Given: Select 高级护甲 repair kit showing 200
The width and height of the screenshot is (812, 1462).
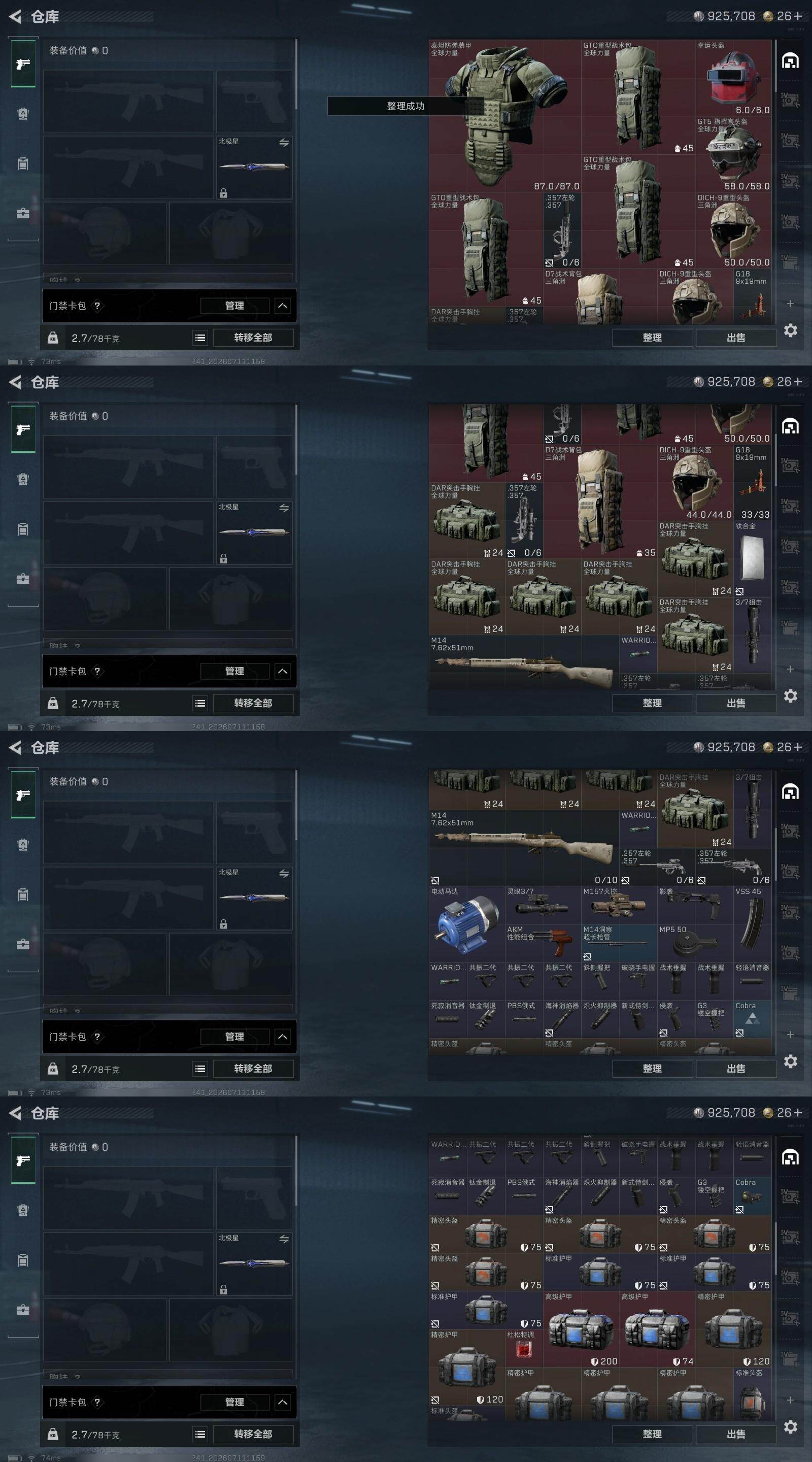Looking at the screenshot, I should [581, 1330].
